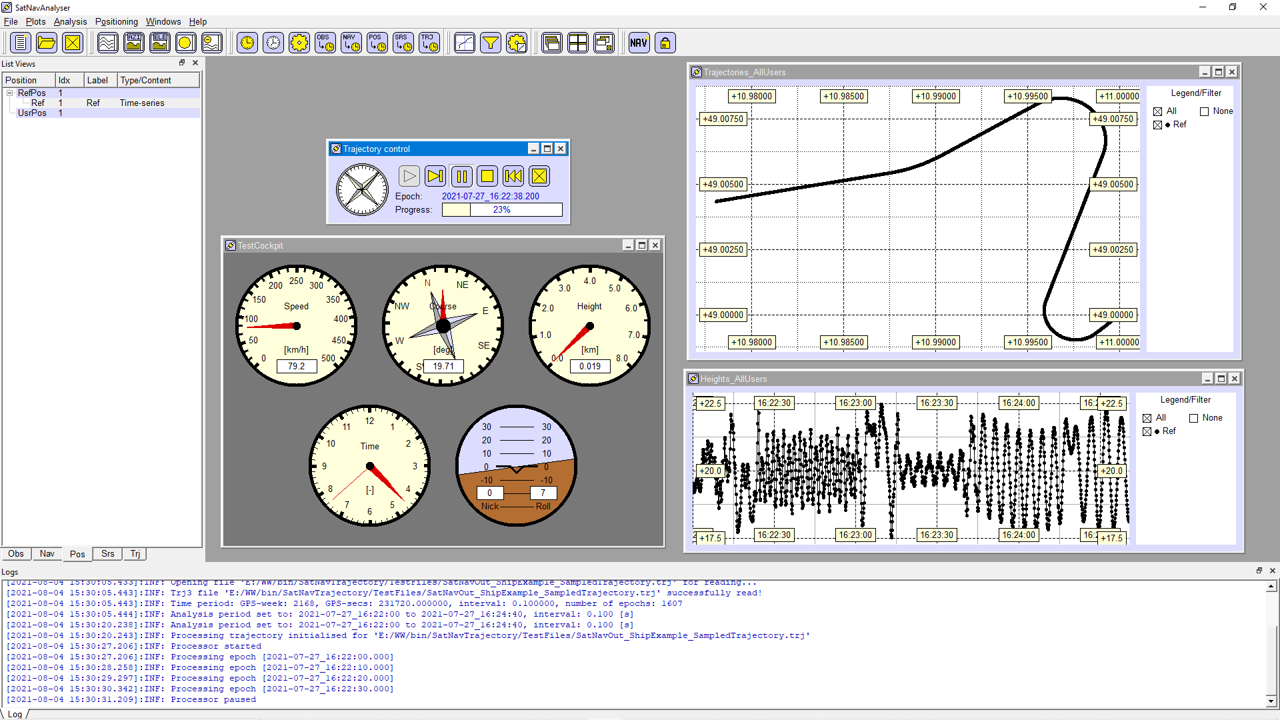Toggle the Ref checkbox in Trajectories legend
Viewport: 1280px width, 720px height.
click(1158, 125)
